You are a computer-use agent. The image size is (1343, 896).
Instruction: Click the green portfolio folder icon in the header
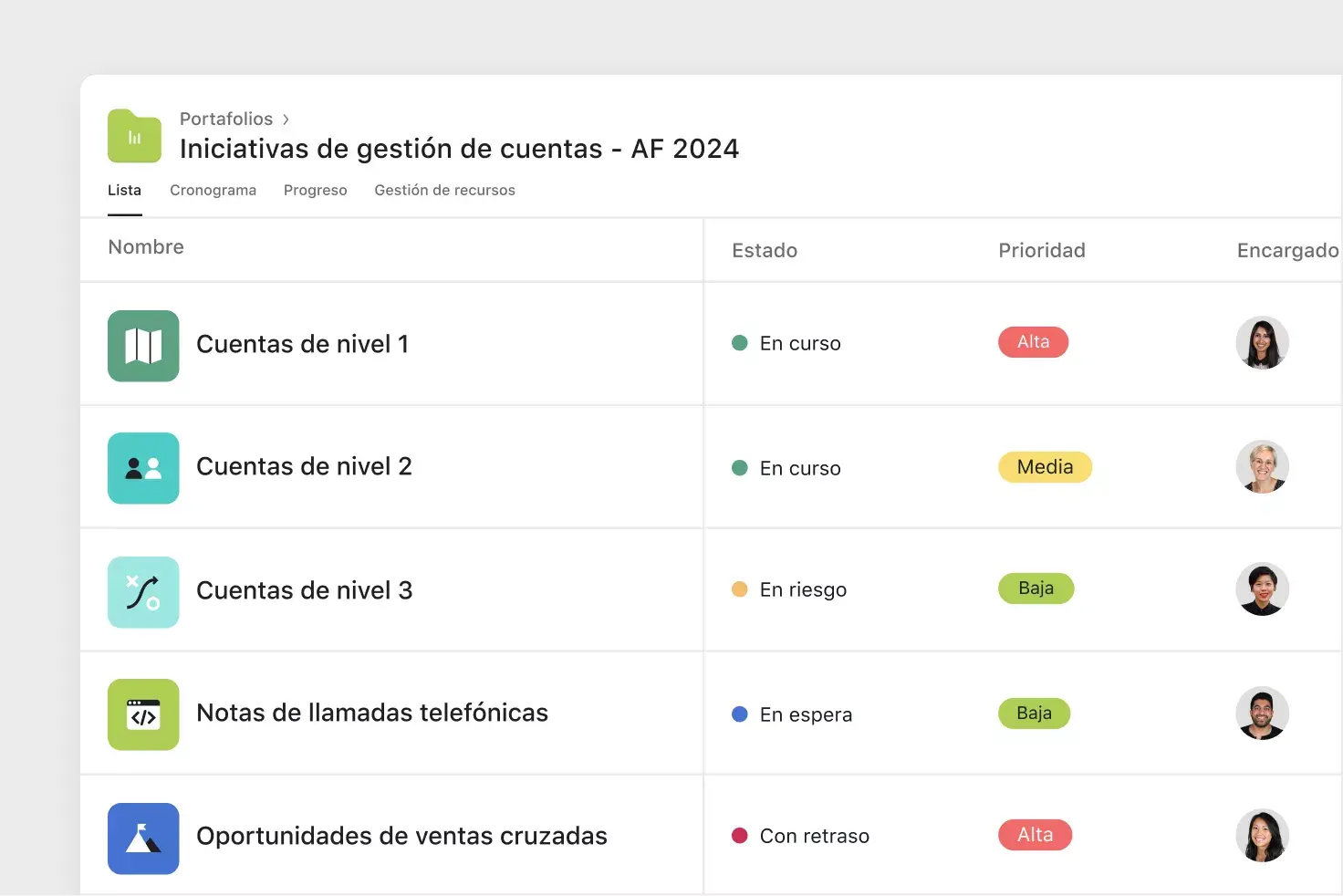pyautogui.click(x=134, y=135)
